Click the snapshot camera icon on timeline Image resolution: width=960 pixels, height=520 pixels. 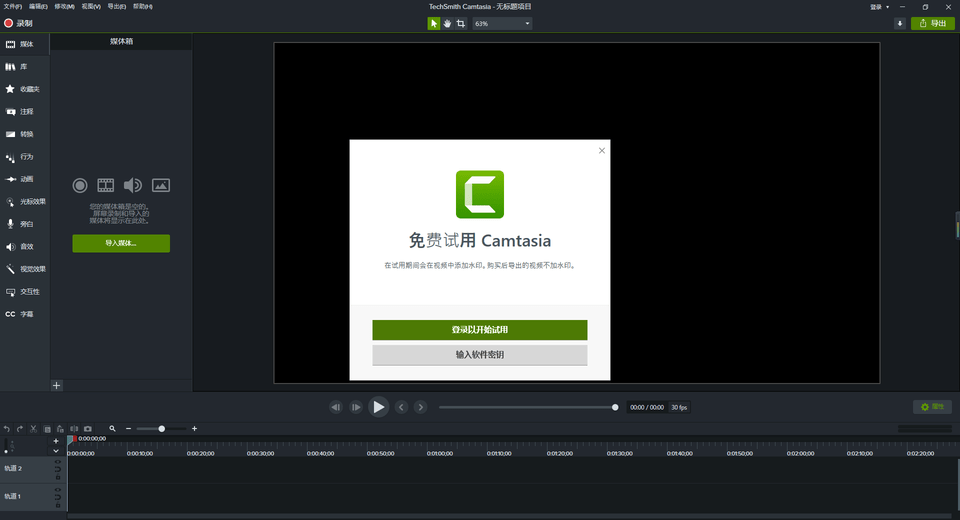click(x=87, y=428)
